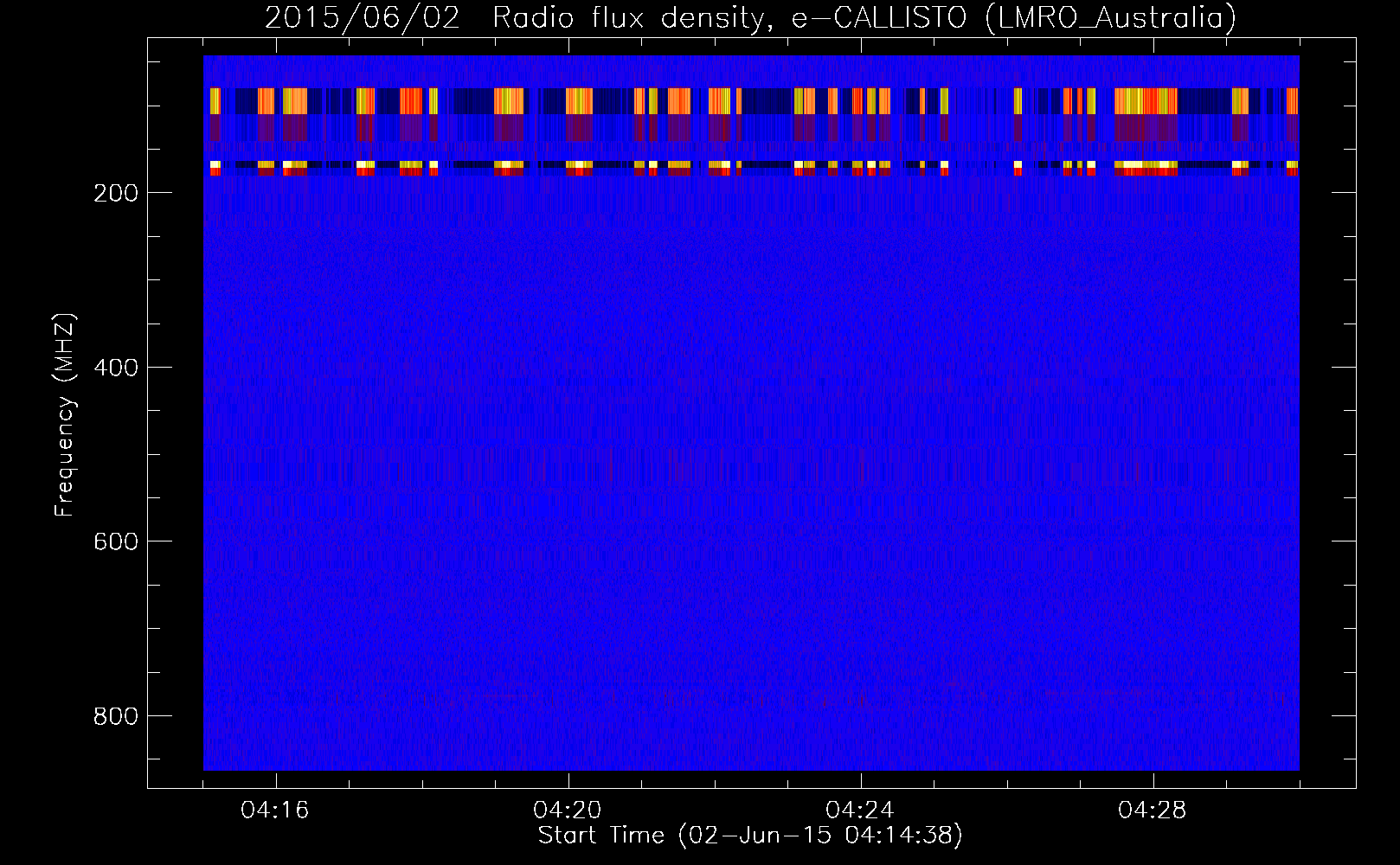The width and height of the screenshot is (1400, 865).
Task: Click the 04:24 time tick label
Action: [860, 811]
